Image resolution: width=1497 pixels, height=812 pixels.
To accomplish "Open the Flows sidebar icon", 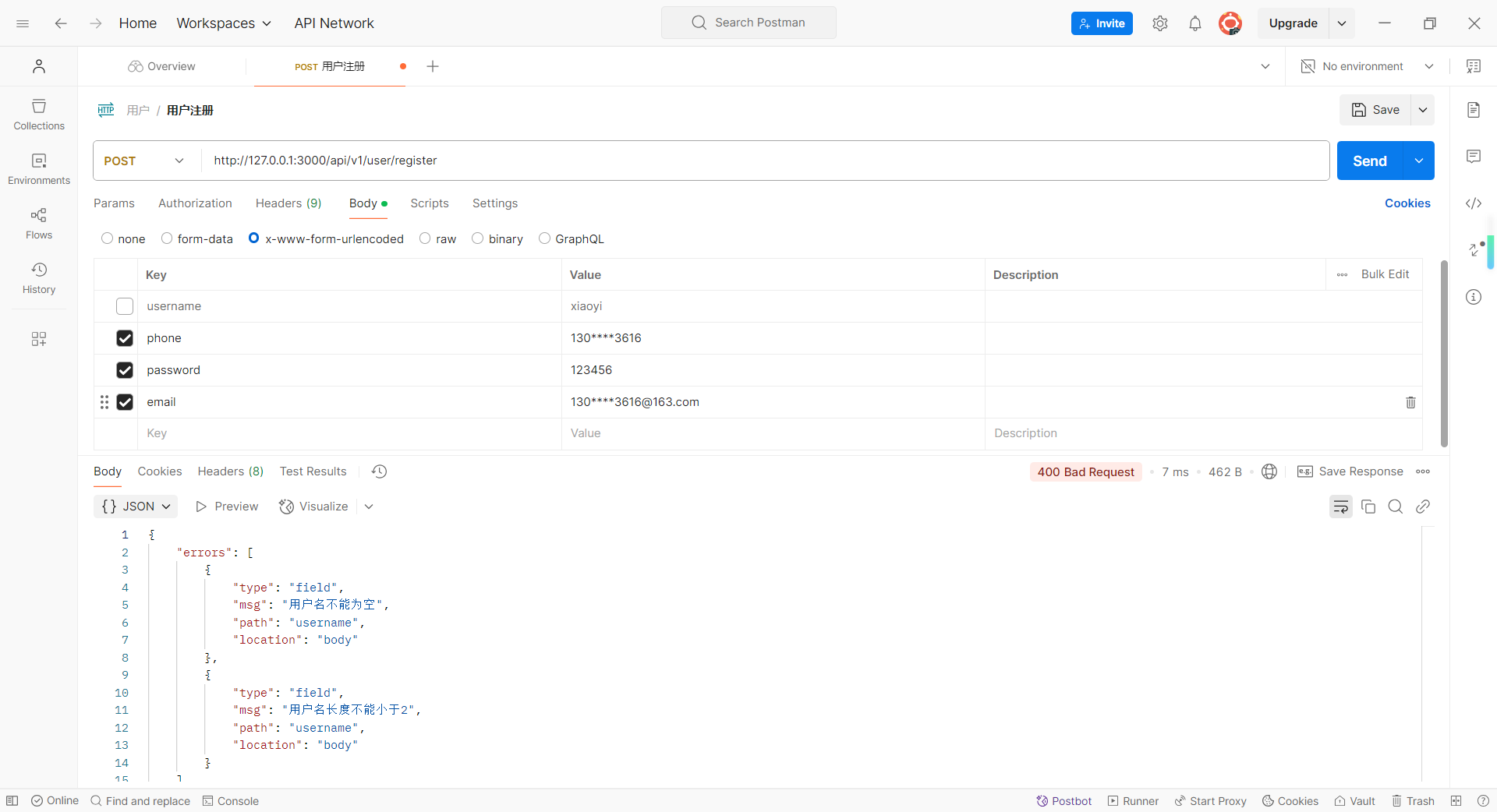I will click(x=39, y=223).
